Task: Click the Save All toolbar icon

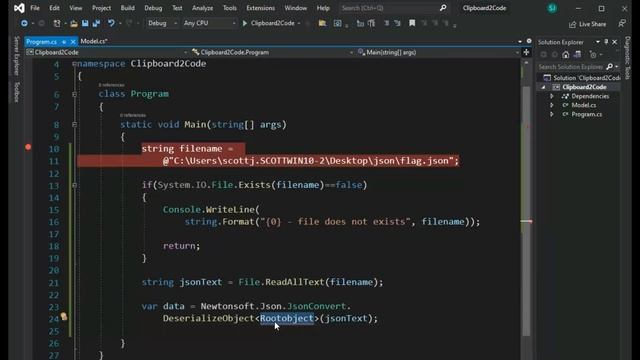Action: [x=96, y=23]
